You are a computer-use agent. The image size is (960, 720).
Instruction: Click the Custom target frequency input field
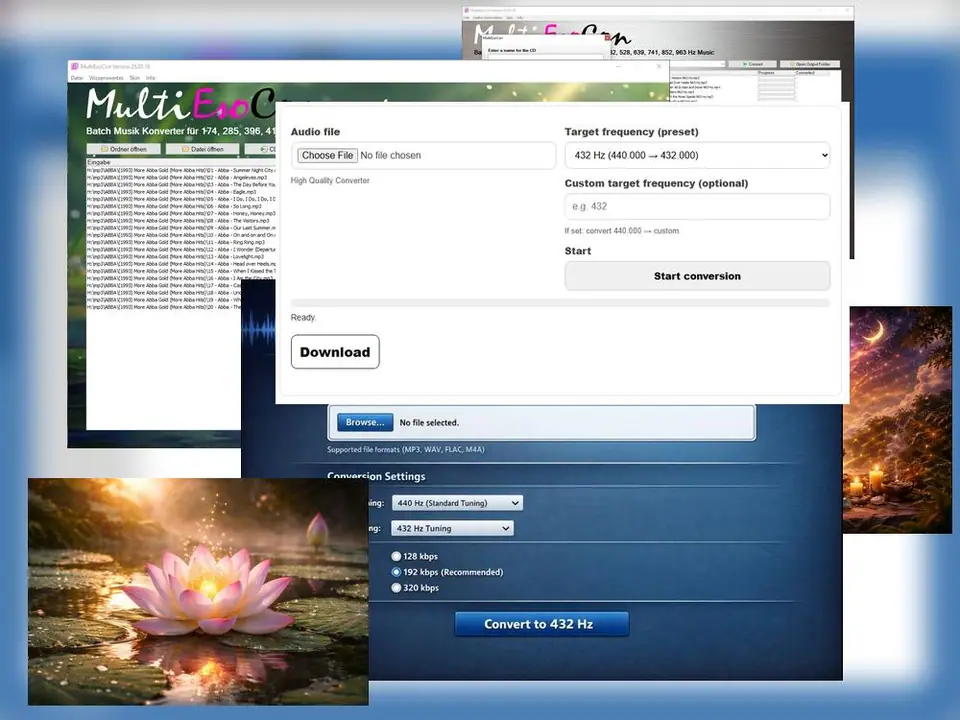point(697,206)
